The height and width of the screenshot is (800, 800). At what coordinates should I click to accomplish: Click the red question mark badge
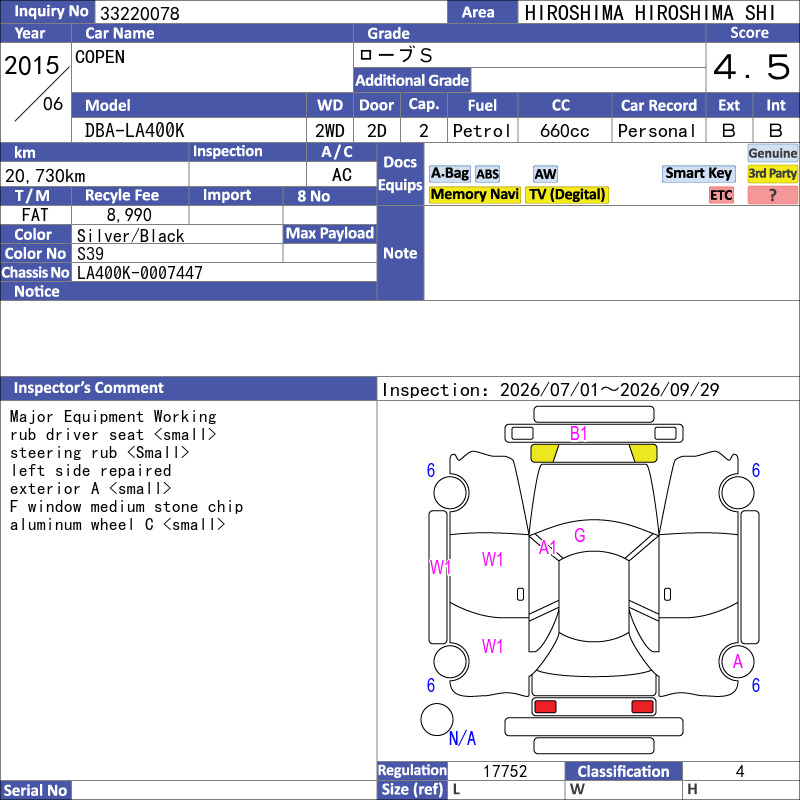click(772, 195)
